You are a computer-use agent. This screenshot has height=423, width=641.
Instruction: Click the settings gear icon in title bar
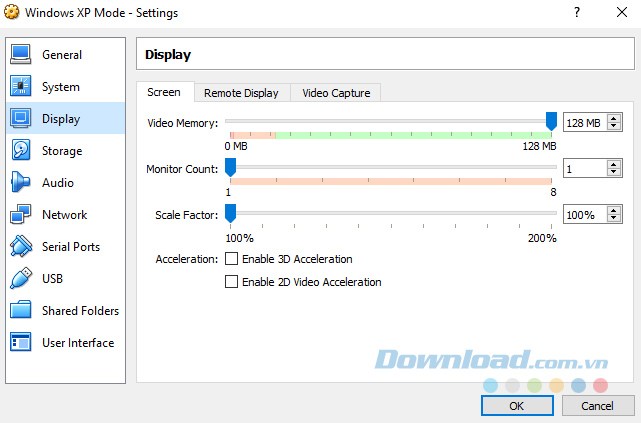(11, 12)
